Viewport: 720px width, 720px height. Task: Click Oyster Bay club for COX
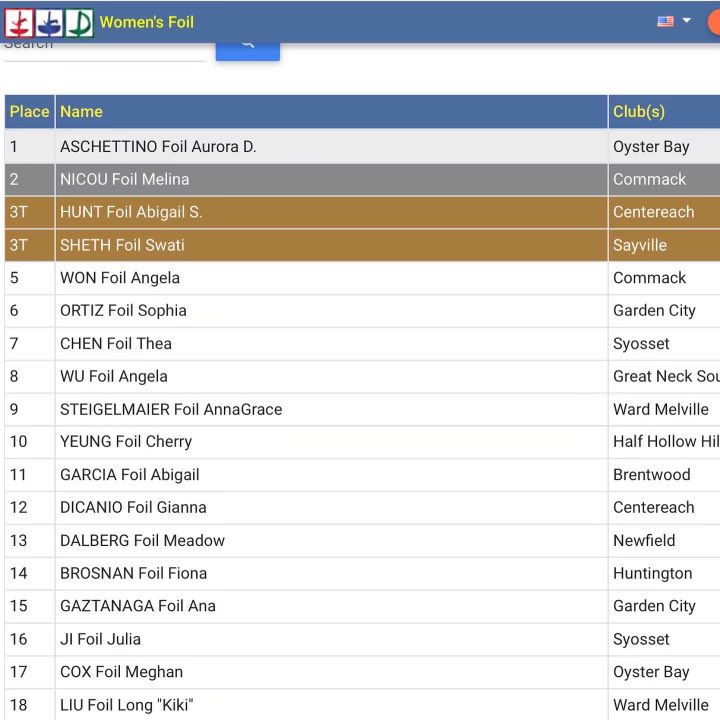[651, 672]
